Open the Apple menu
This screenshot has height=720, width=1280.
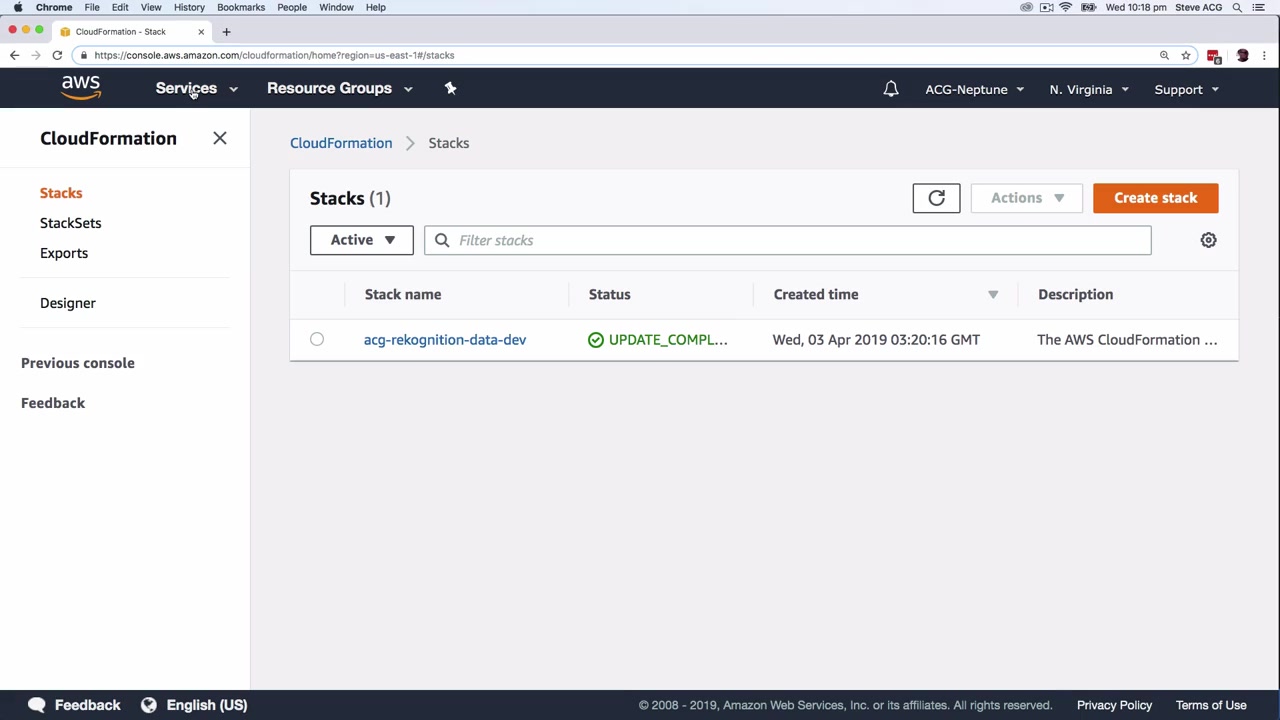pos(17,7)
